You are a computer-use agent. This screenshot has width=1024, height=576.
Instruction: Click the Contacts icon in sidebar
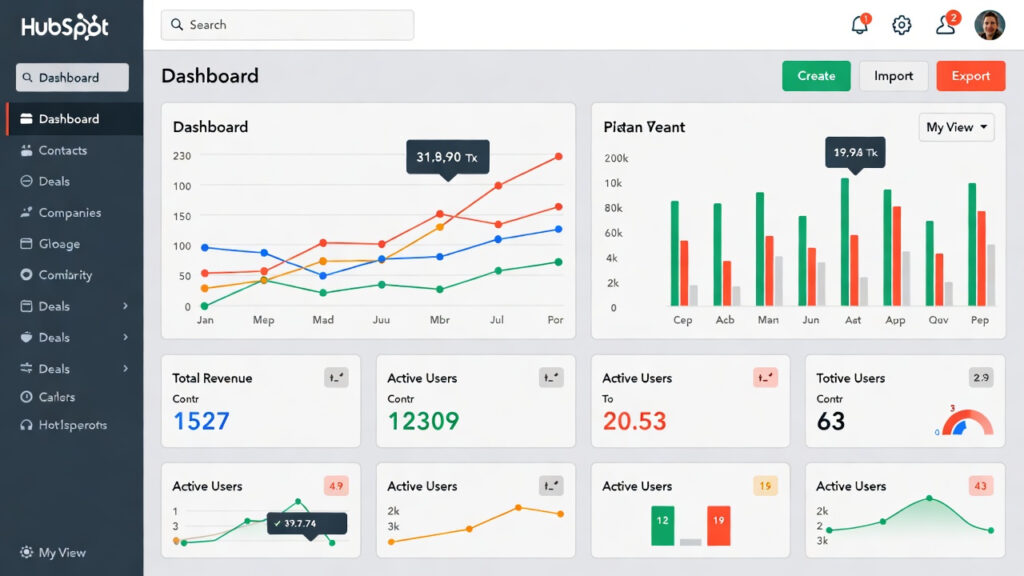[27, 150]
